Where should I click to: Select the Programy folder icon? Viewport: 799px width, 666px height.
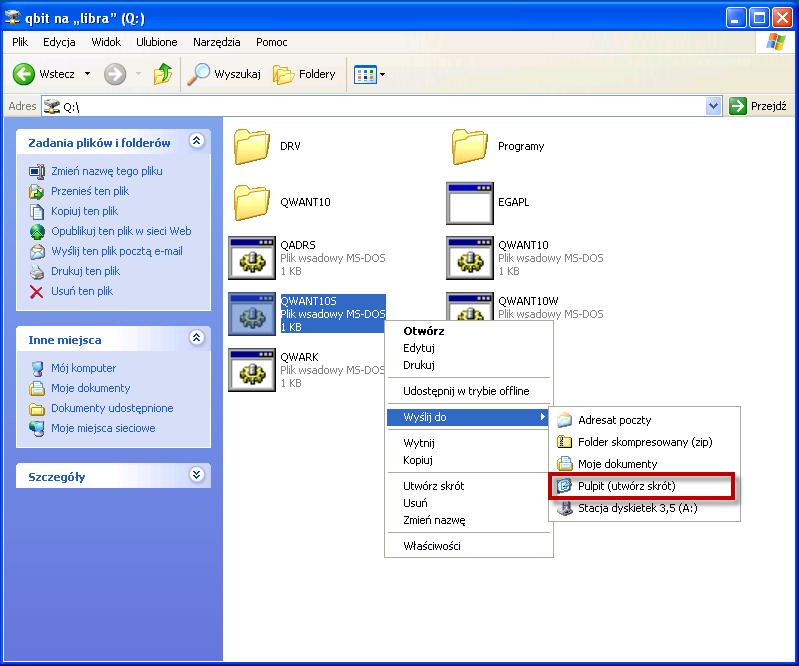469,146
